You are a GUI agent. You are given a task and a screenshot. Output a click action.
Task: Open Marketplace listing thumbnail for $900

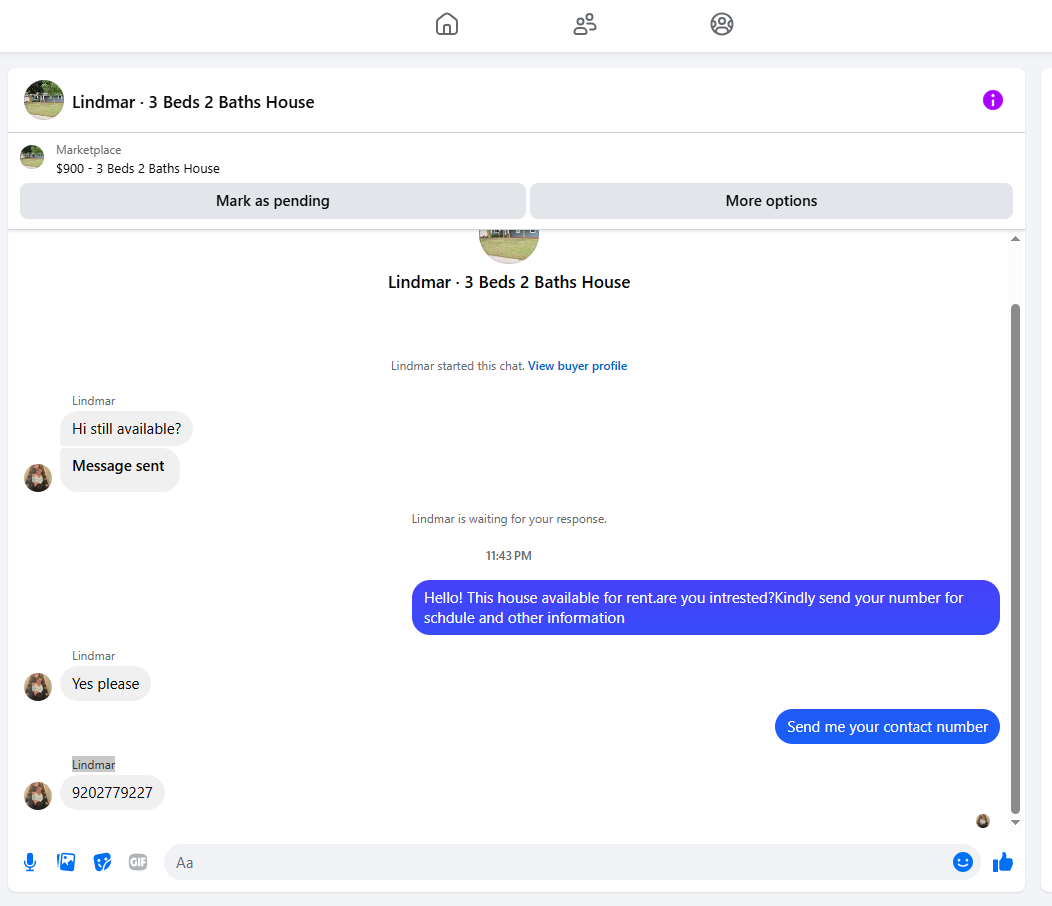click(x=32, y=157)
